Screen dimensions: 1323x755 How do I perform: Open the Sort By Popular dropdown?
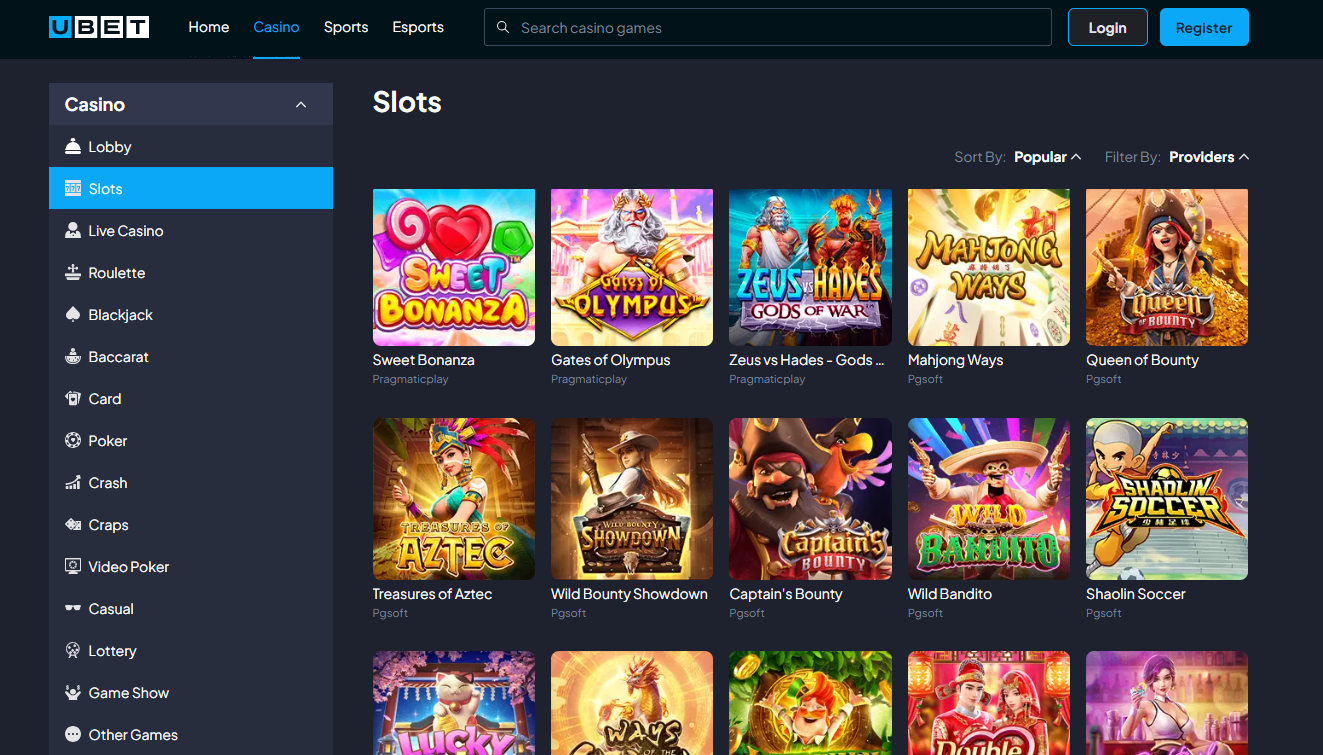[x=1047, y=157]
